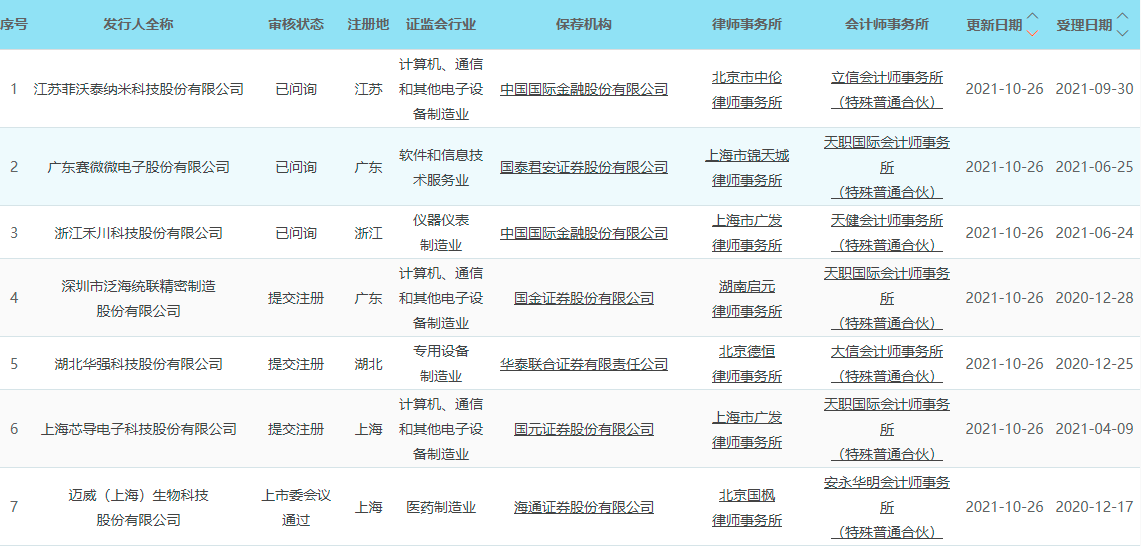
Task: Sort 更新日期 ascending with its up arrow
Action: point(1033,17)
